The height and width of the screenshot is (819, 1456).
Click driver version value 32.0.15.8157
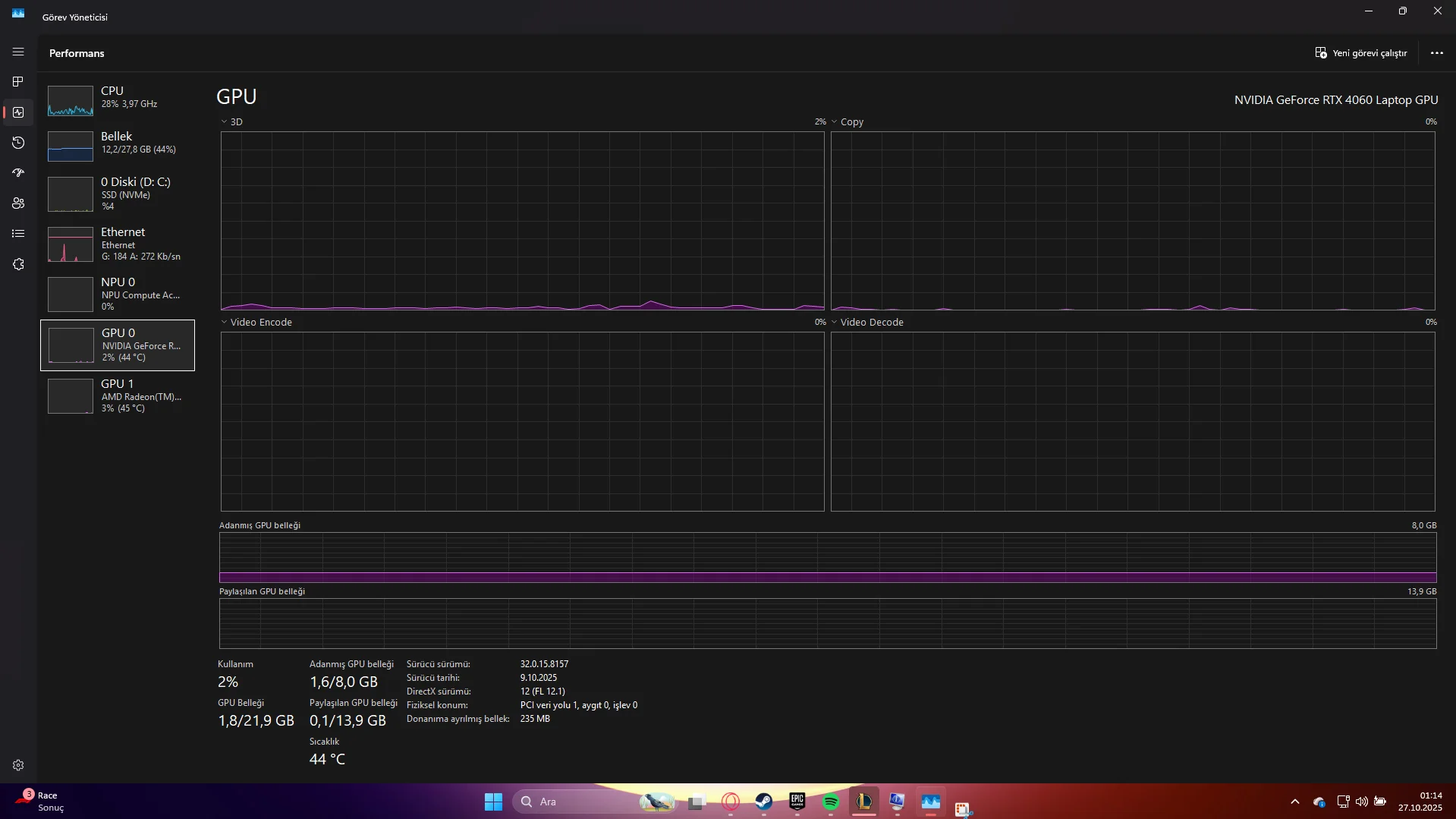pos(544,664)
